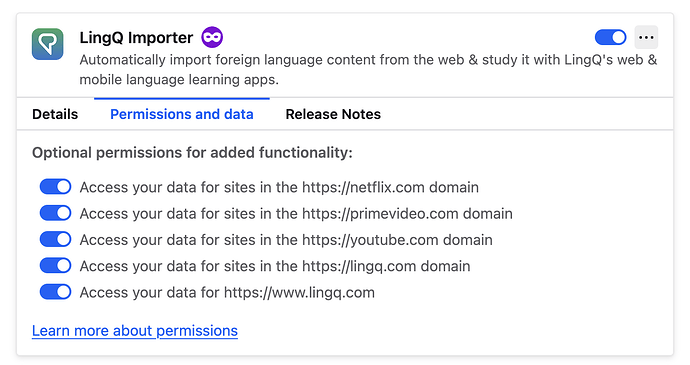Click the LingQ Importer title text
The width and height of the screenshot is (690, 365).
click(136, 37)
